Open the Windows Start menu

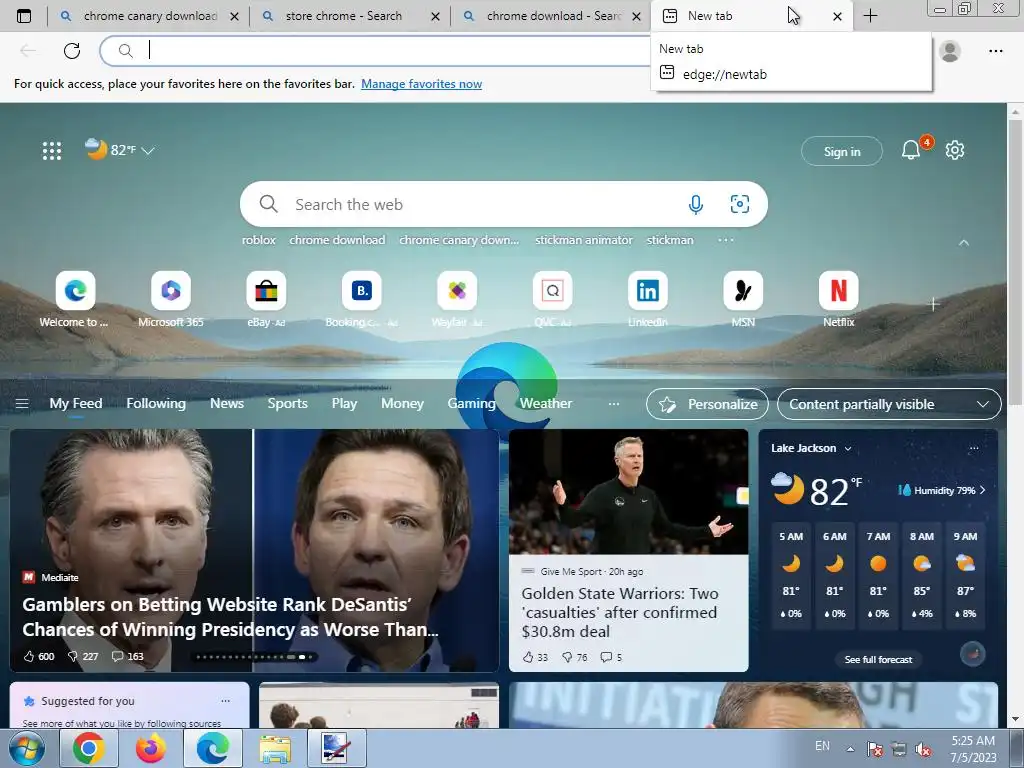click(x=26, y=748)
